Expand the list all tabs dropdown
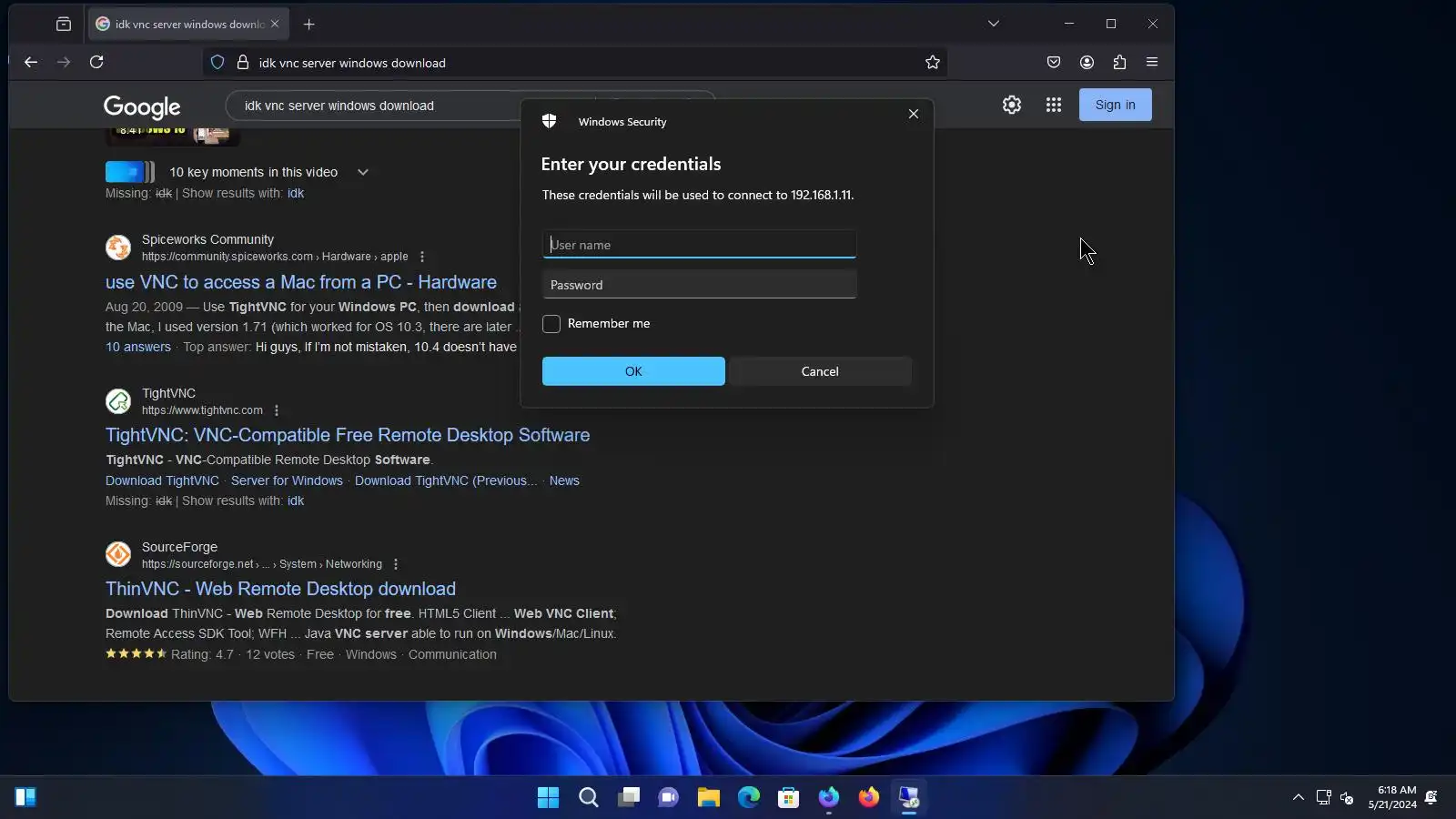The width and height of the screenshot is (1456, 819). coord(994,25)
